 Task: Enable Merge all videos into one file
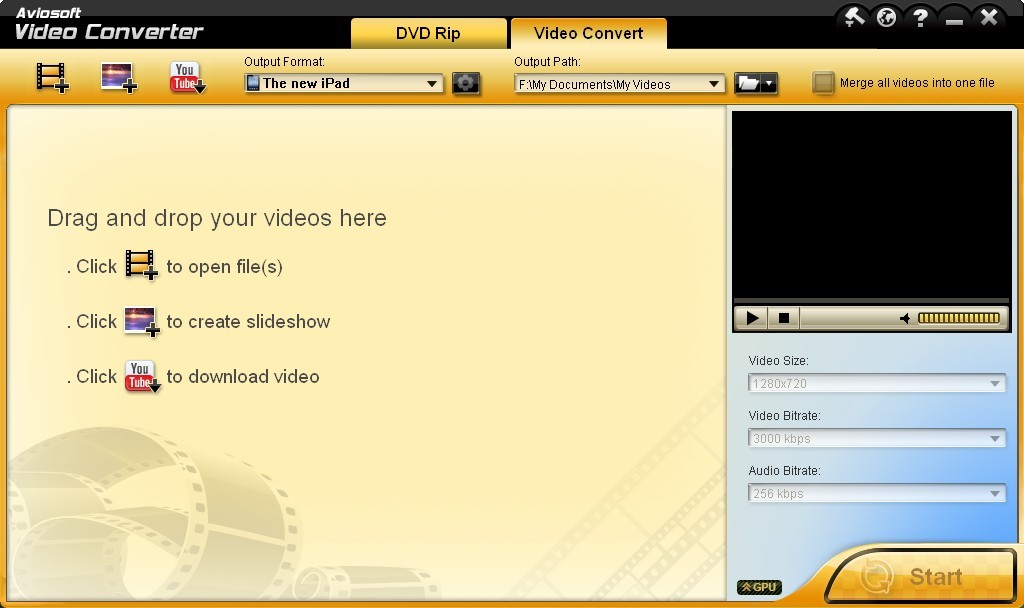point(823,83)
